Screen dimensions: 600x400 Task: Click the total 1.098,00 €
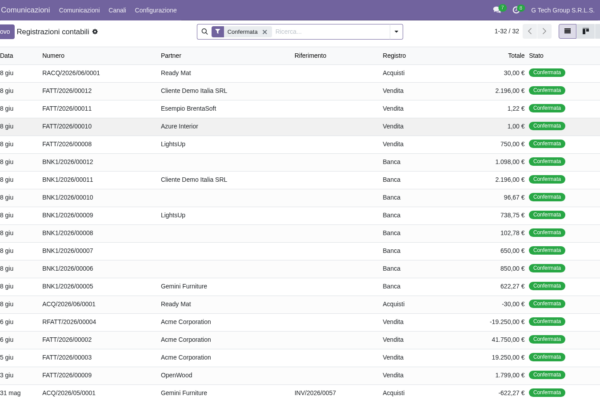510,162
